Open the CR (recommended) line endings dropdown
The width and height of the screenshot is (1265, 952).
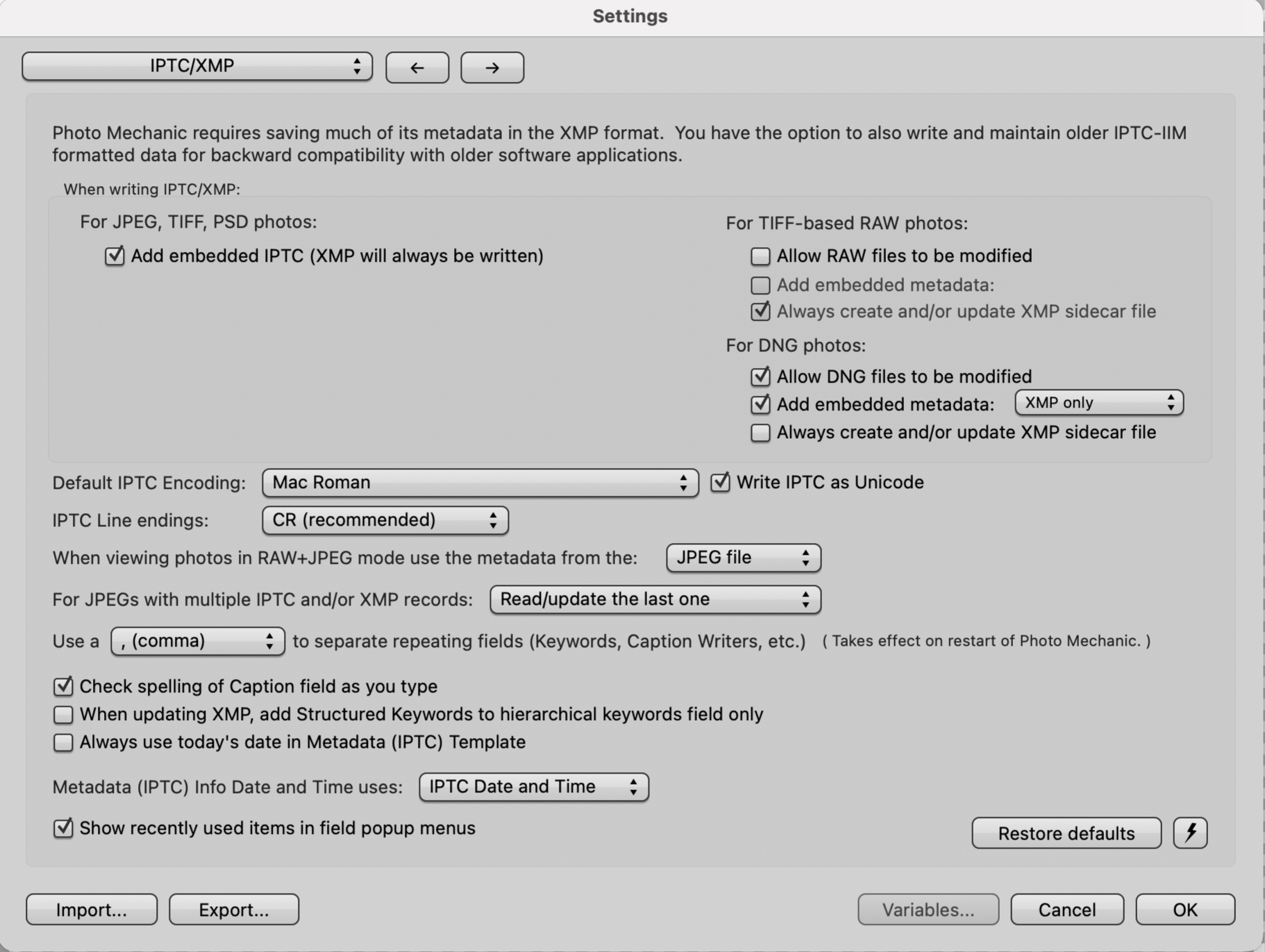(385, 520)
